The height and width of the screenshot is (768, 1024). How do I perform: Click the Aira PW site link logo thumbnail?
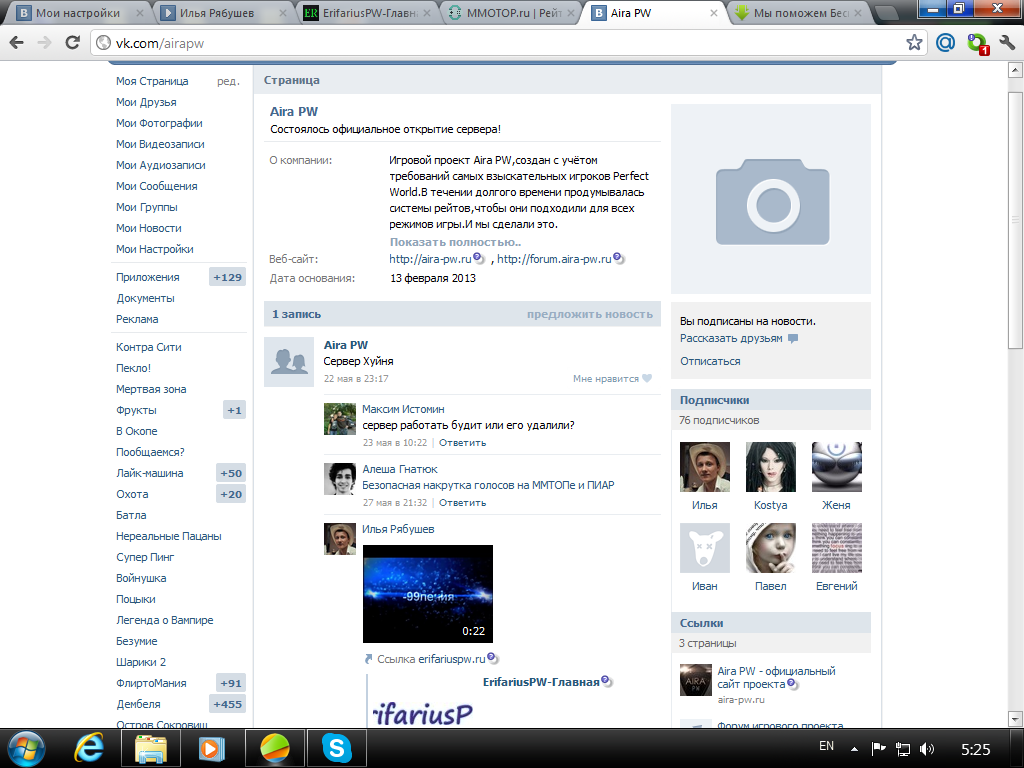click(696, 680)
